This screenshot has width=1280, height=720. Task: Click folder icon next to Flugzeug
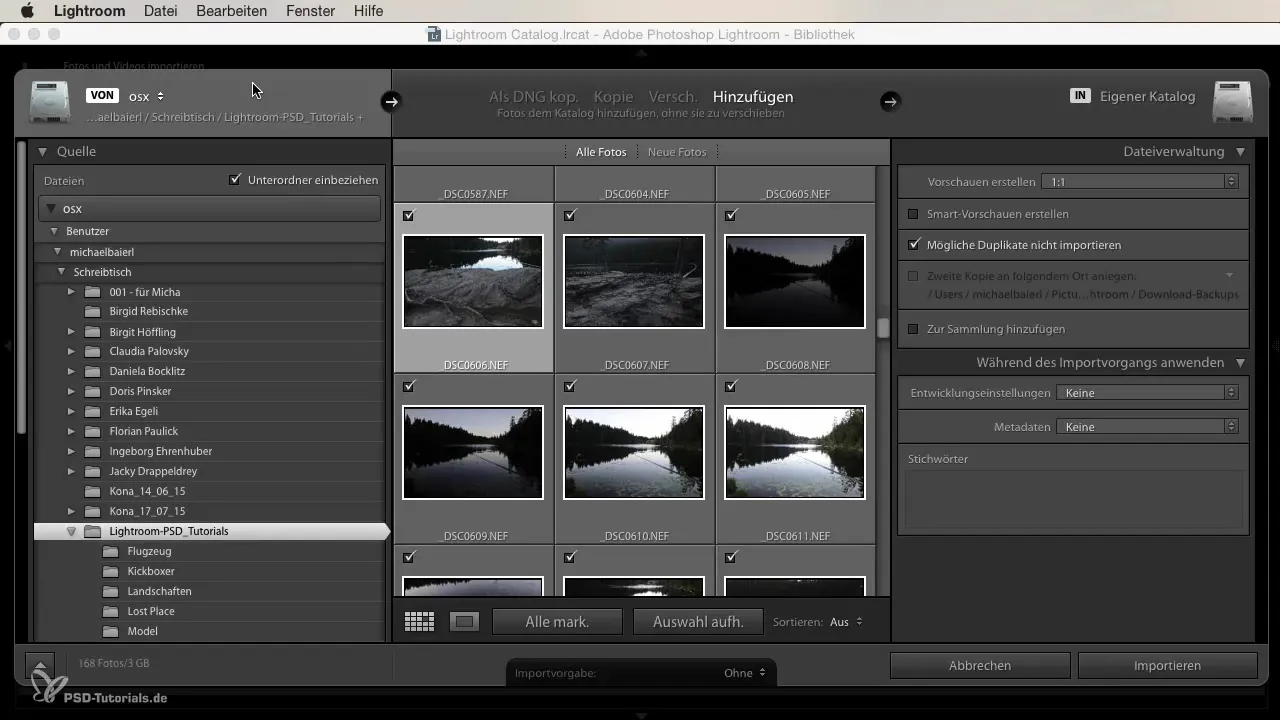pyautogui.click(x=111, y=551)
